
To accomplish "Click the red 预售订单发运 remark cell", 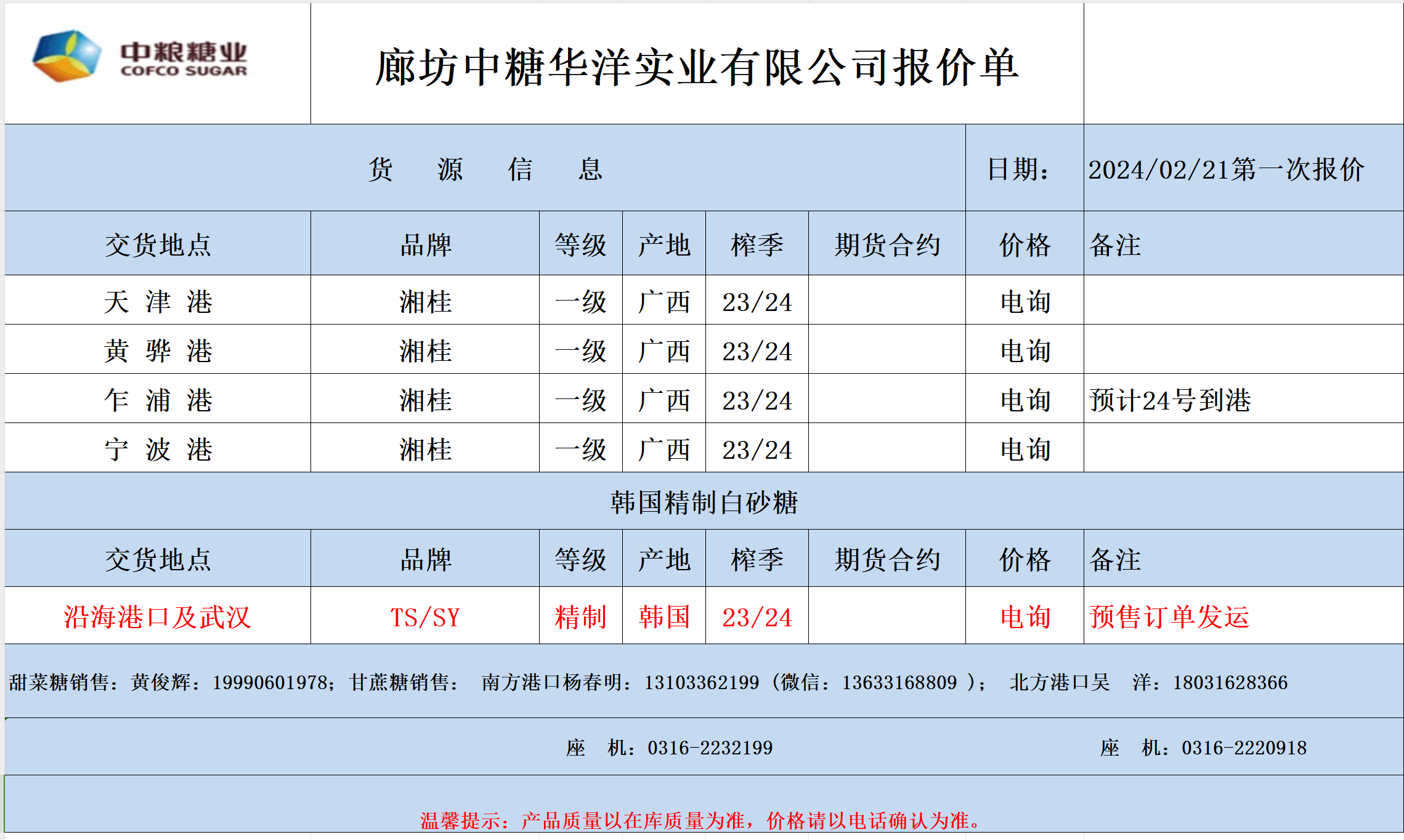I will click(1169, 617).
